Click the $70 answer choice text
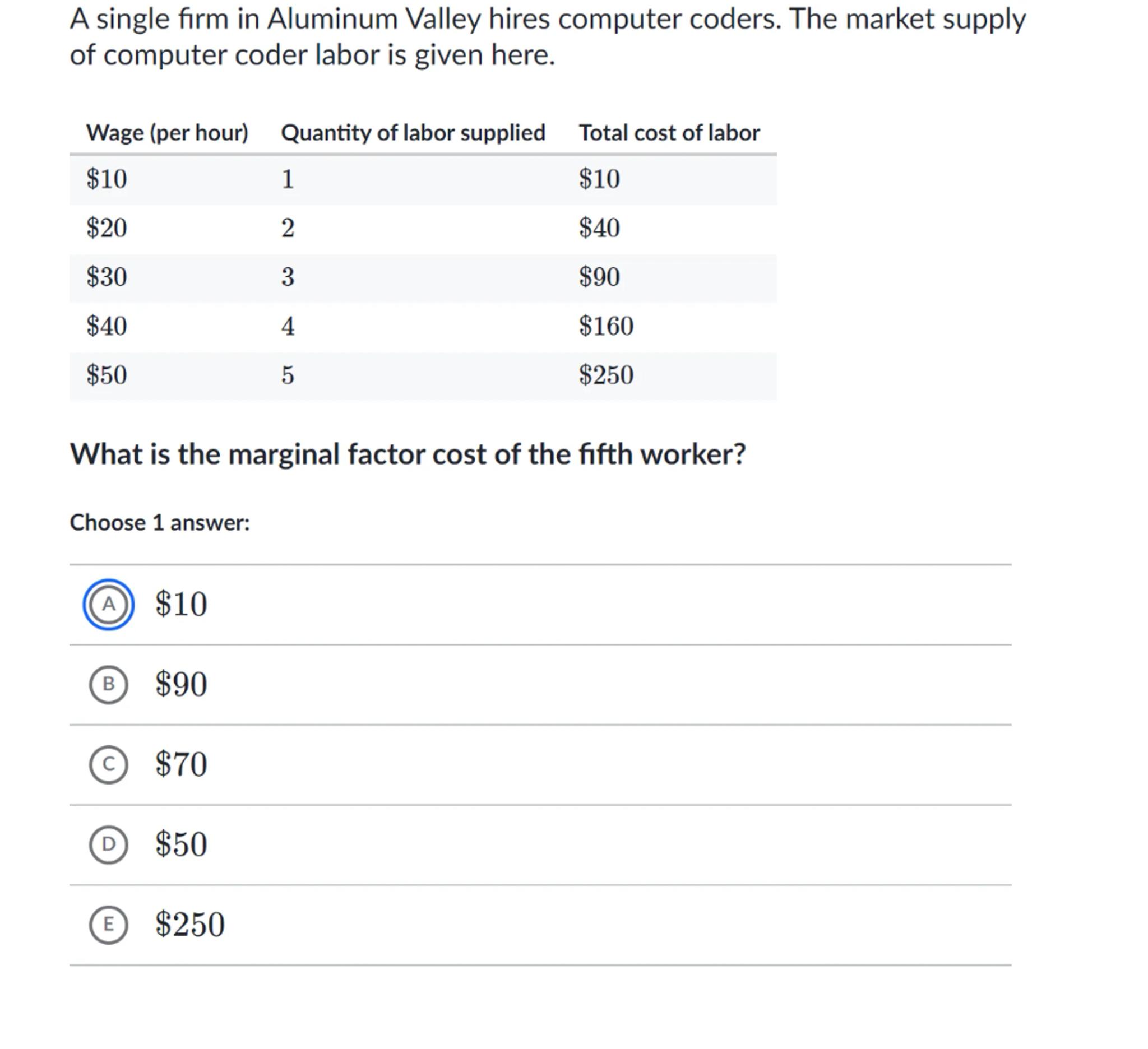Image resolution: width=1148 pixels, height=1049 pixels. click(181, 764)
